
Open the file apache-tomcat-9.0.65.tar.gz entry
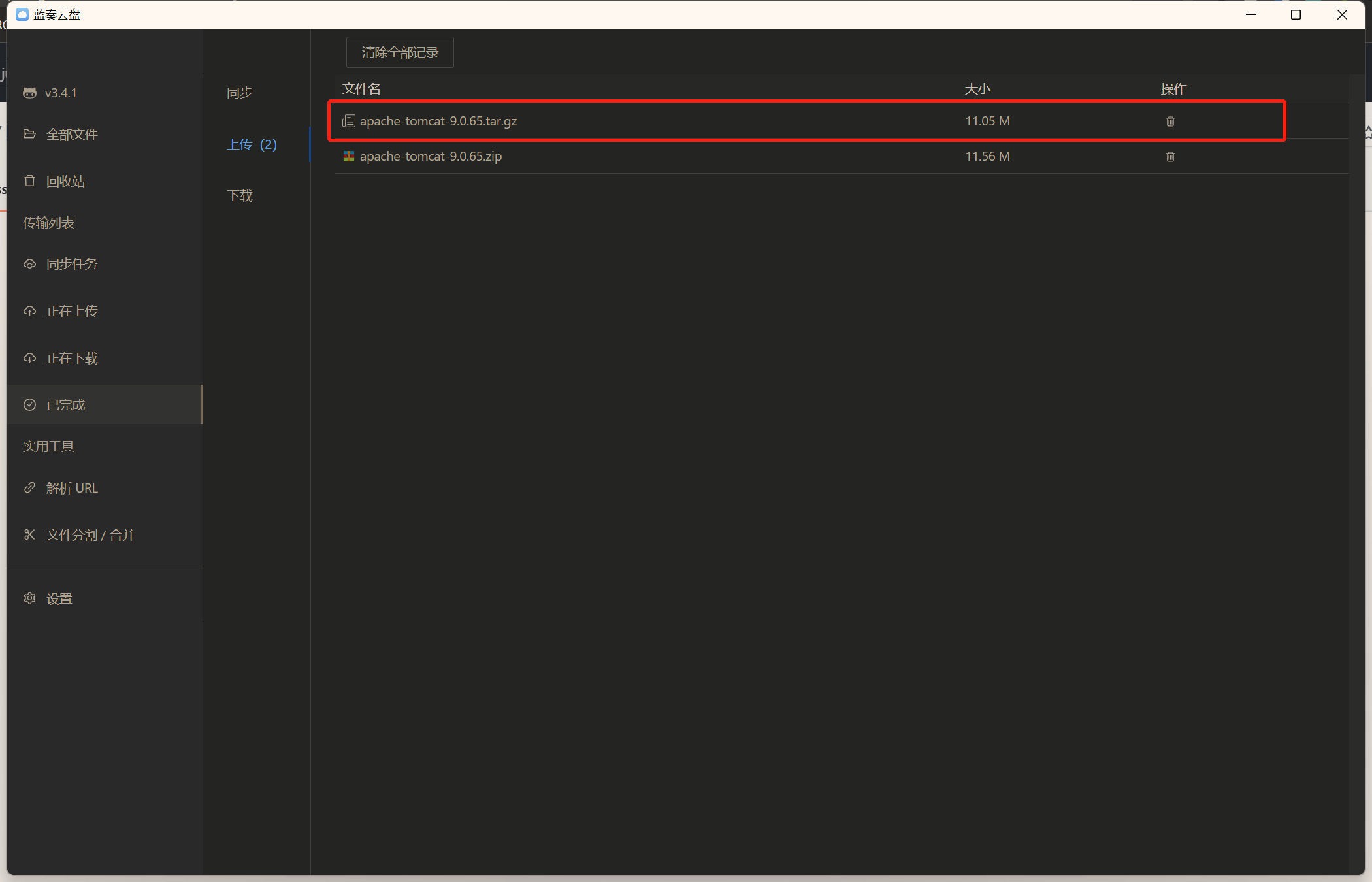(x=438, y=121)
